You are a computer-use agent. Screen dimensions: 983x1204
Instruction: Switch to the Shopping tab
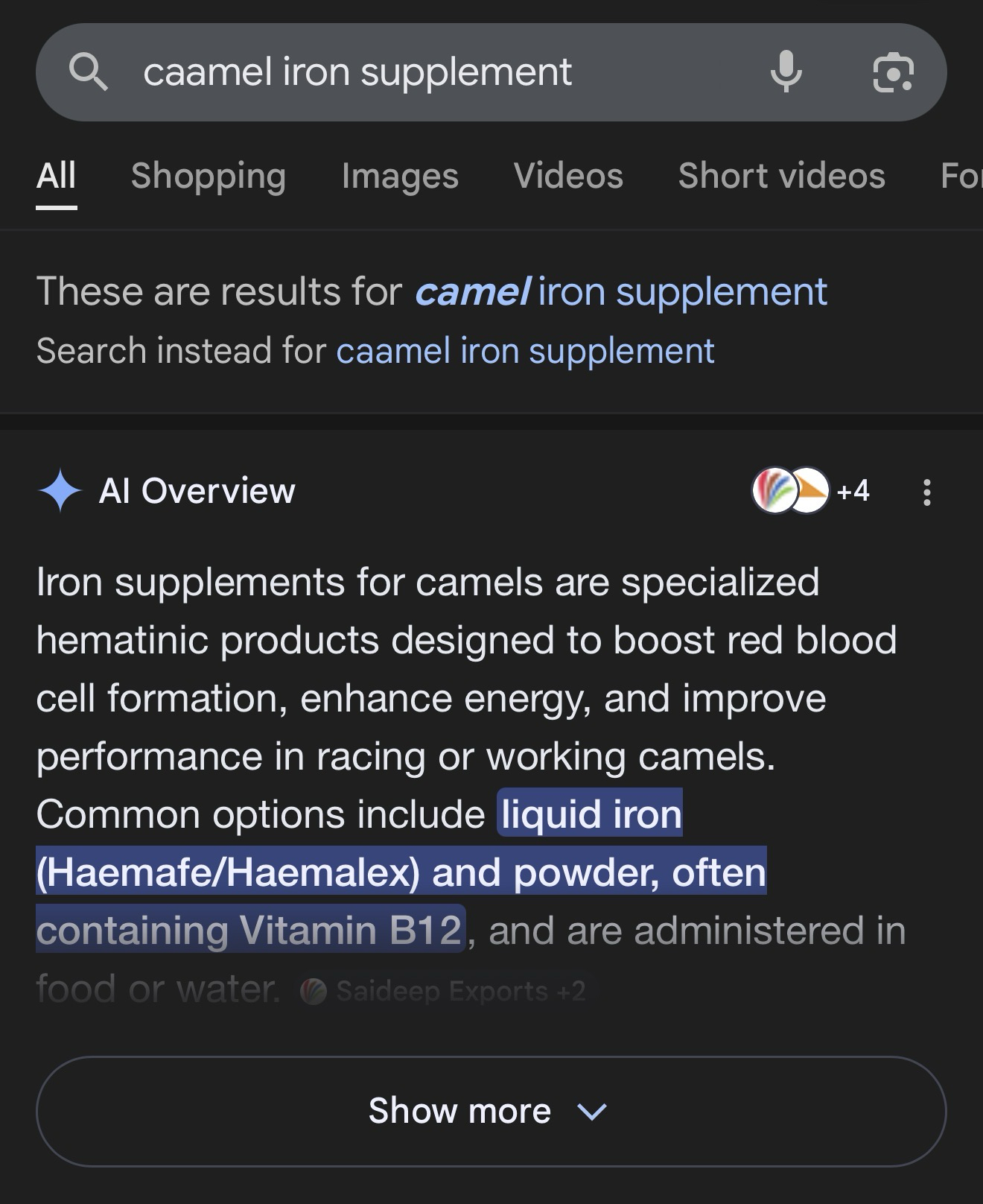click(209, 176)
